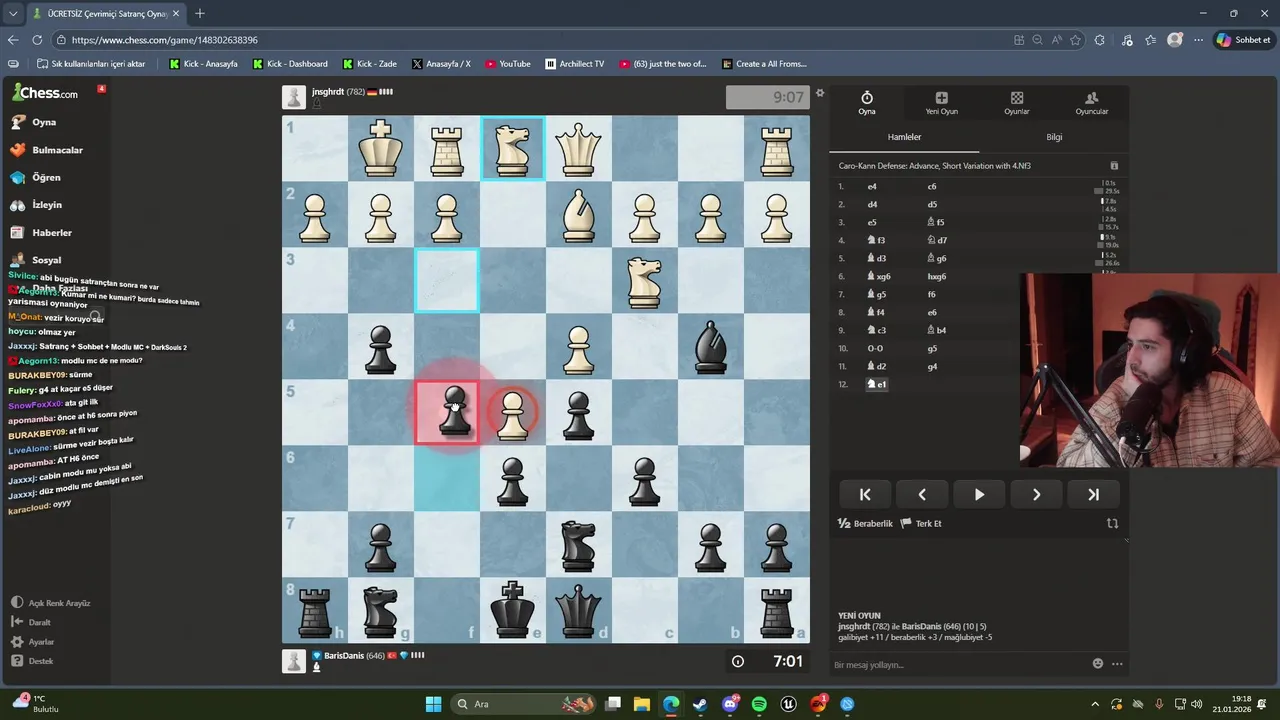Click the zoom out magnifier icon
1280x720 pixels.
point(1038,40)
